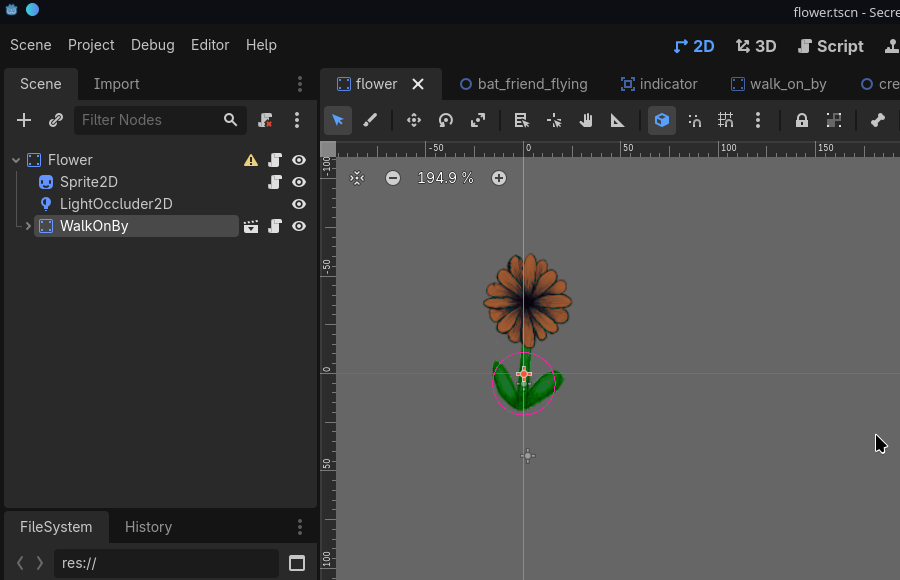Image resolution: width=900 pixels, height=580 pixels.
Task: Click the Instantiate Child Scene link icon
Action: (x=56, y=120)
